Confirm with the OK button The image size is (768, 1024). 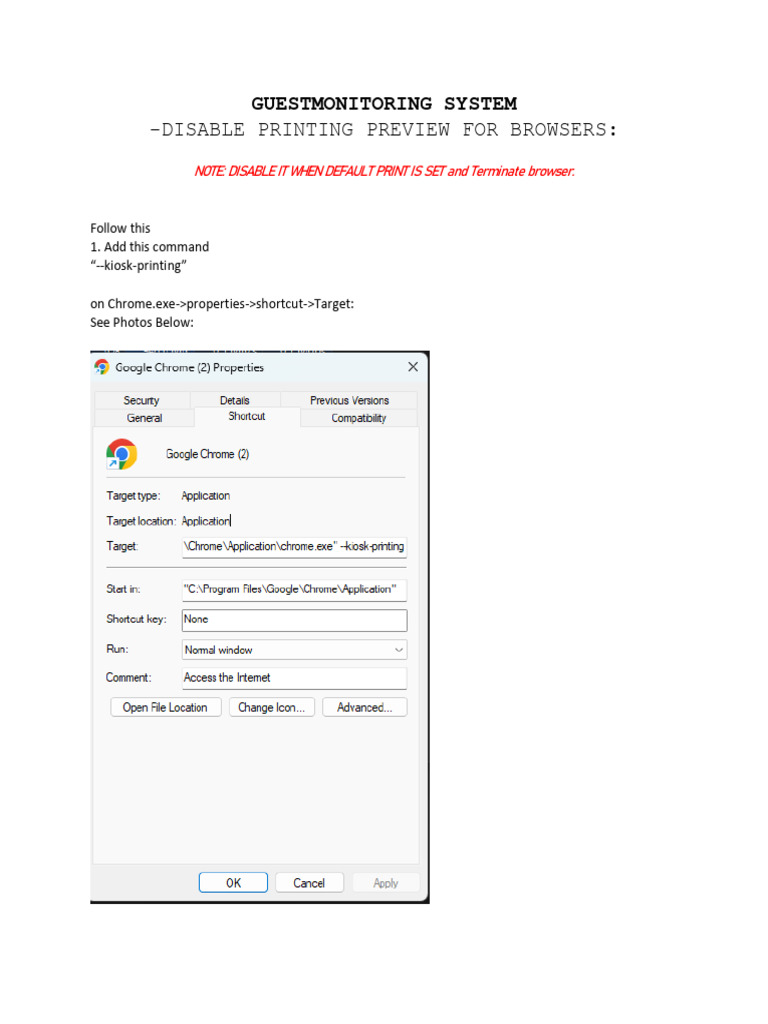[x=233, y=883]
